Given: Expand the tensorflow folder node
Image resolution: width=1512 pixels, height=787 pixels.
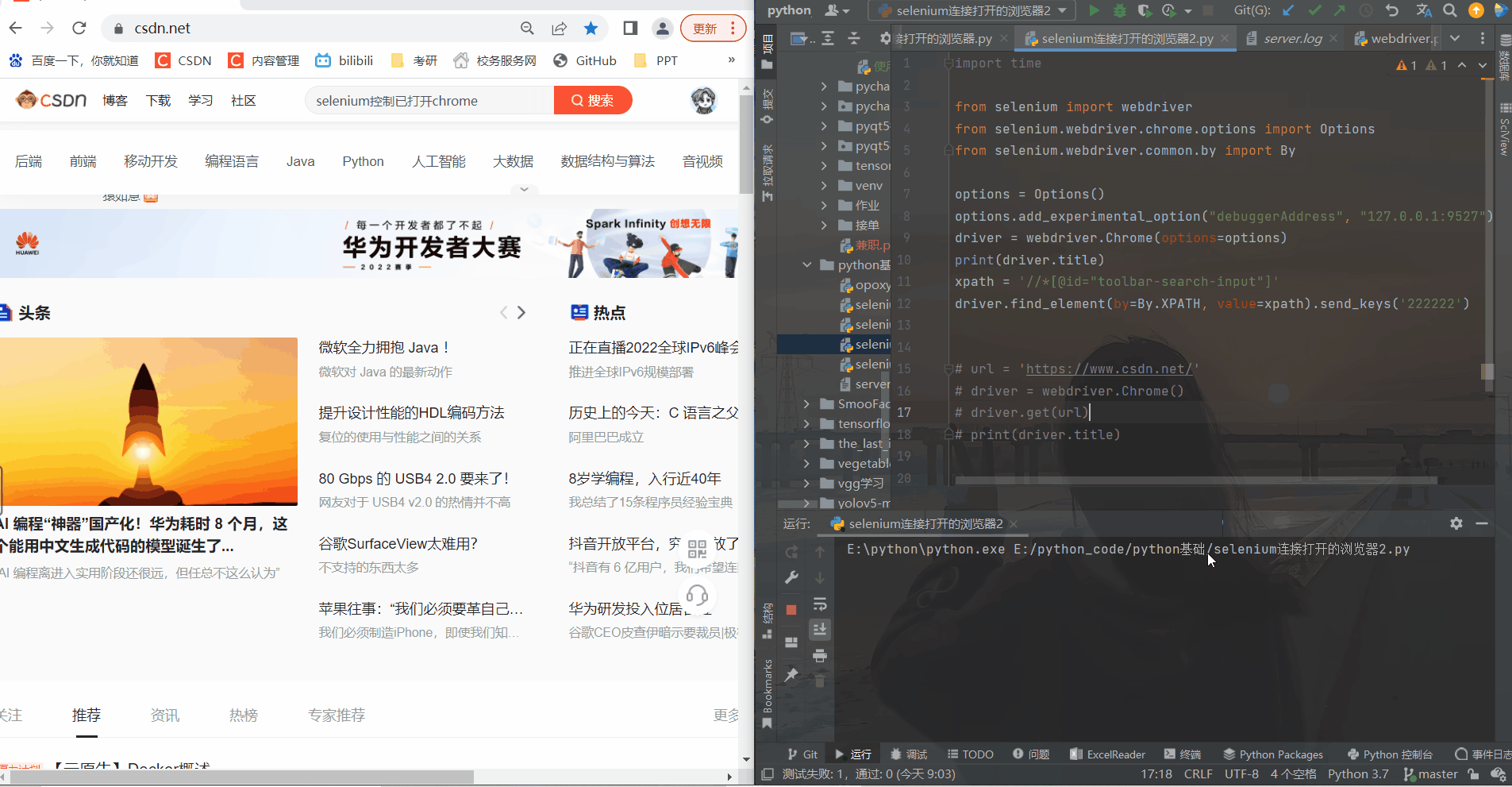Looking at the screenshot, I should pos(806,424).
